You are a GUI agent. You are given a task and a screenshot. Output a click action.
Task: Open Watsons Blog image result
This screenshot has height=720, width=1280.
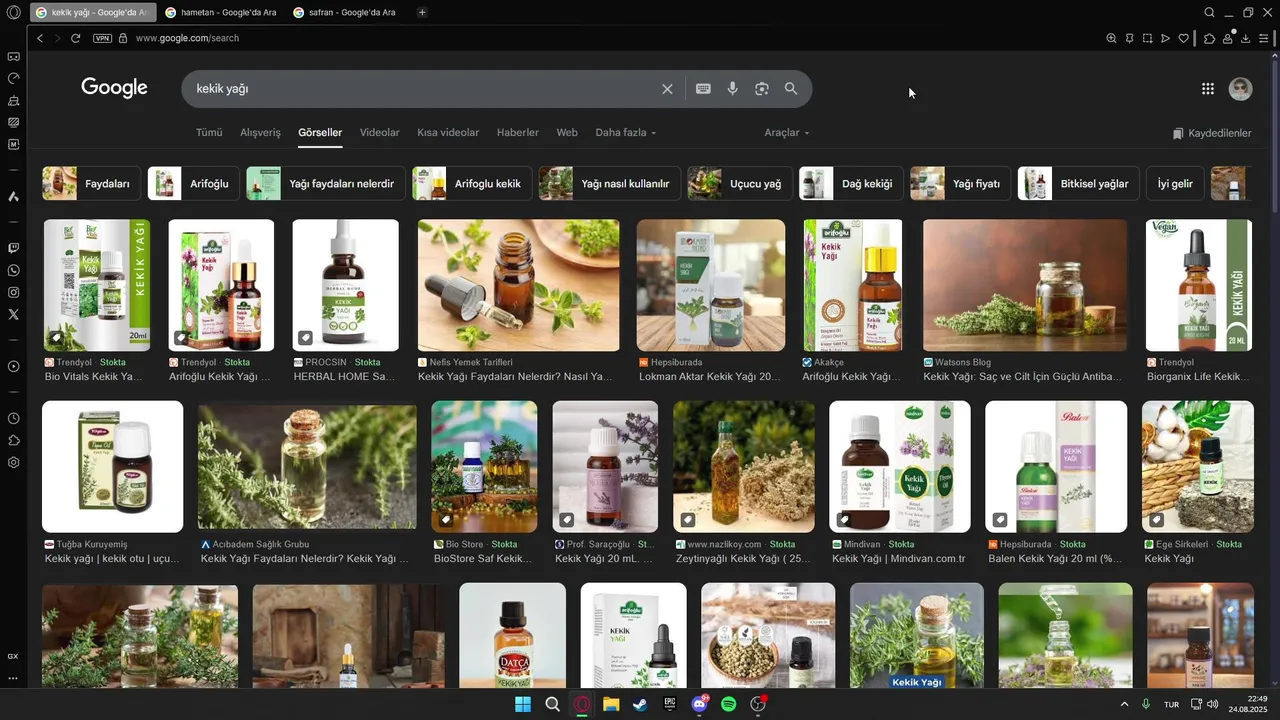[x=1025, y=285]
